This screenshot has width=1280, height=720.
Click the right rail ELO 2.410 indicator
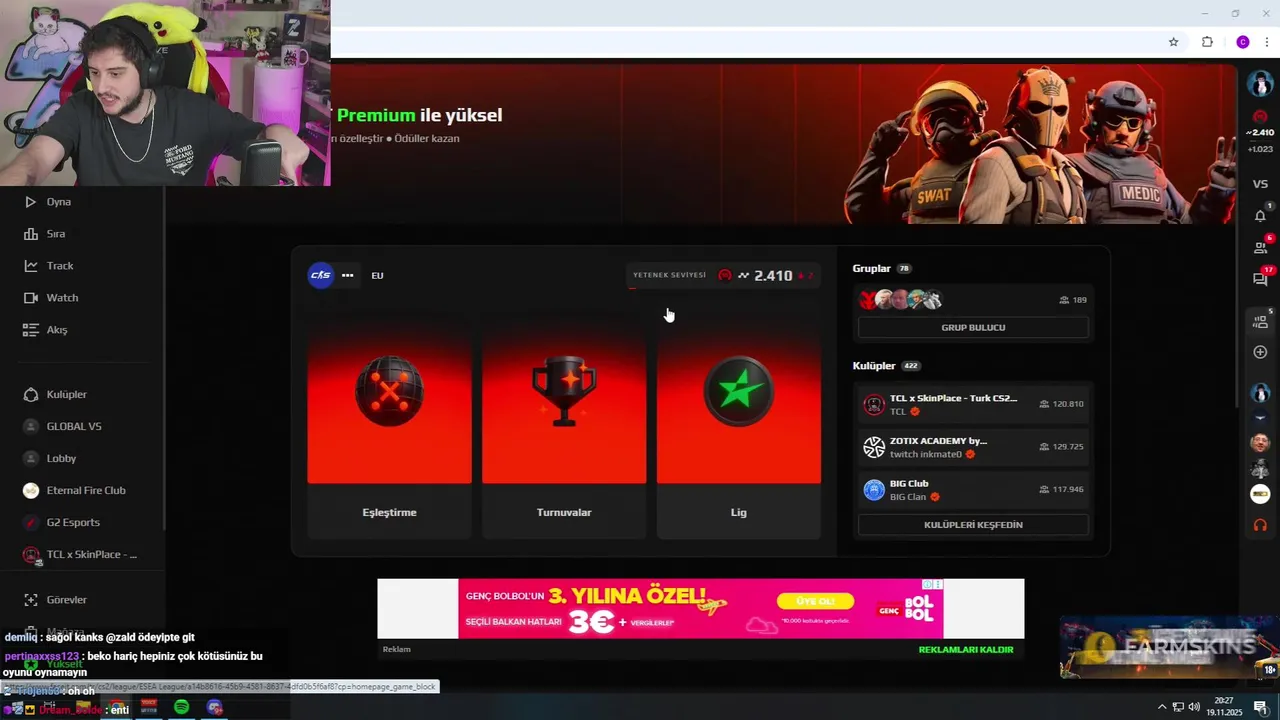[x=1260, y=132]
